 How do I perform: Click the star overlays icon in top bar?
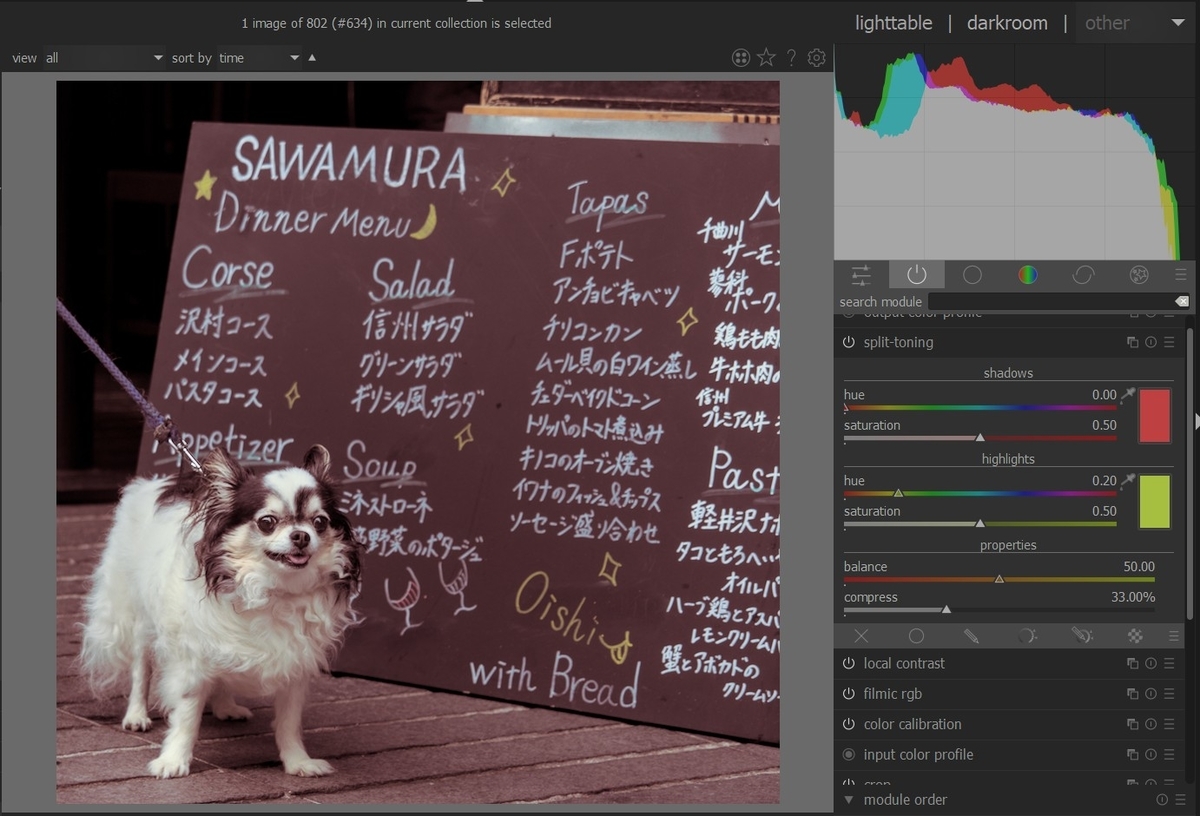click(766, 58)
